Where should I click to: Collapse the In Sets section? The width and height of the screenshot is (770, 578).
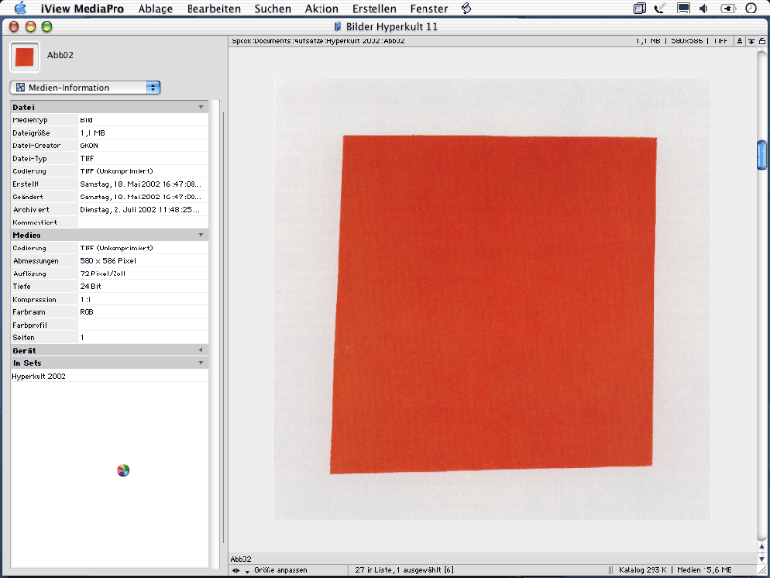[200, 363]
